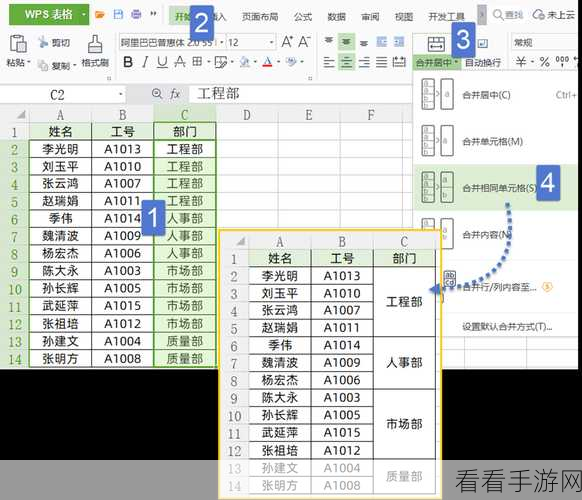This screenshot has height=500, width=582.
Task: Click the increase font size icon
Action: pyautogui.click(x=287, y=42)
